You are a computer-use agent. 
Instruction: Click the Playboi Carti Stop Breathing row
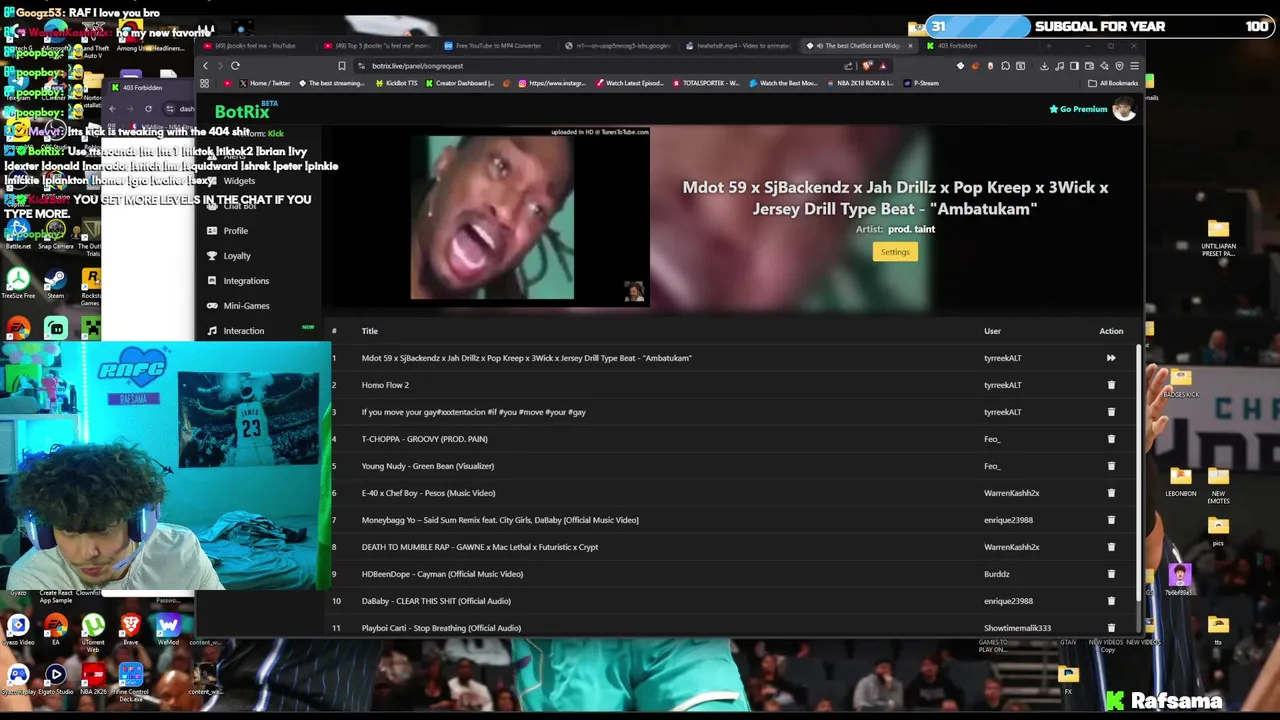[x=730, y=628]
